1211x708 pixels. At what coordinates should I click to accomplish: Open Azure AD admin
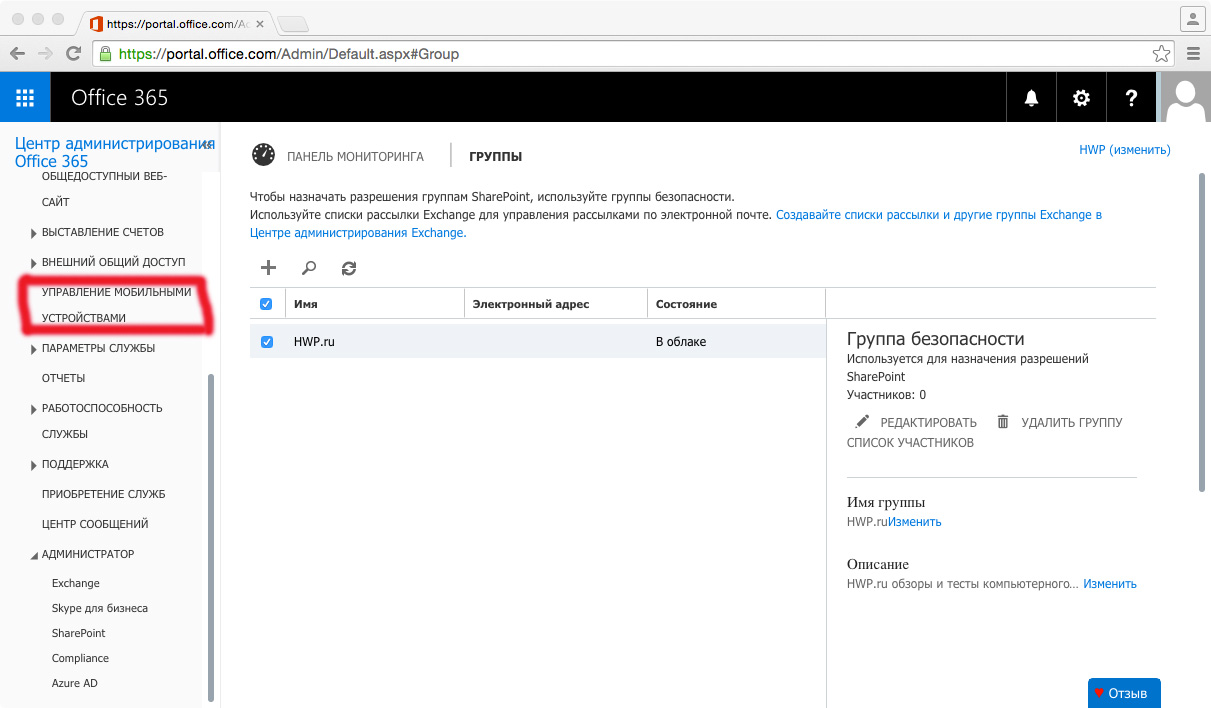click(75, 683)
